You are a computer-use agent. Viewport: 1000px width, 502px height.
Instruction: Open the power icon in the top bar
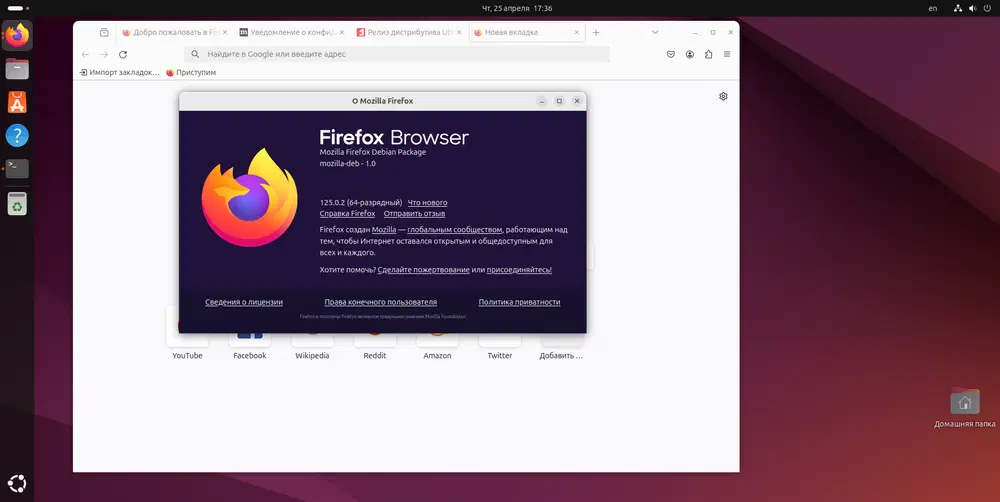(987, 8)
